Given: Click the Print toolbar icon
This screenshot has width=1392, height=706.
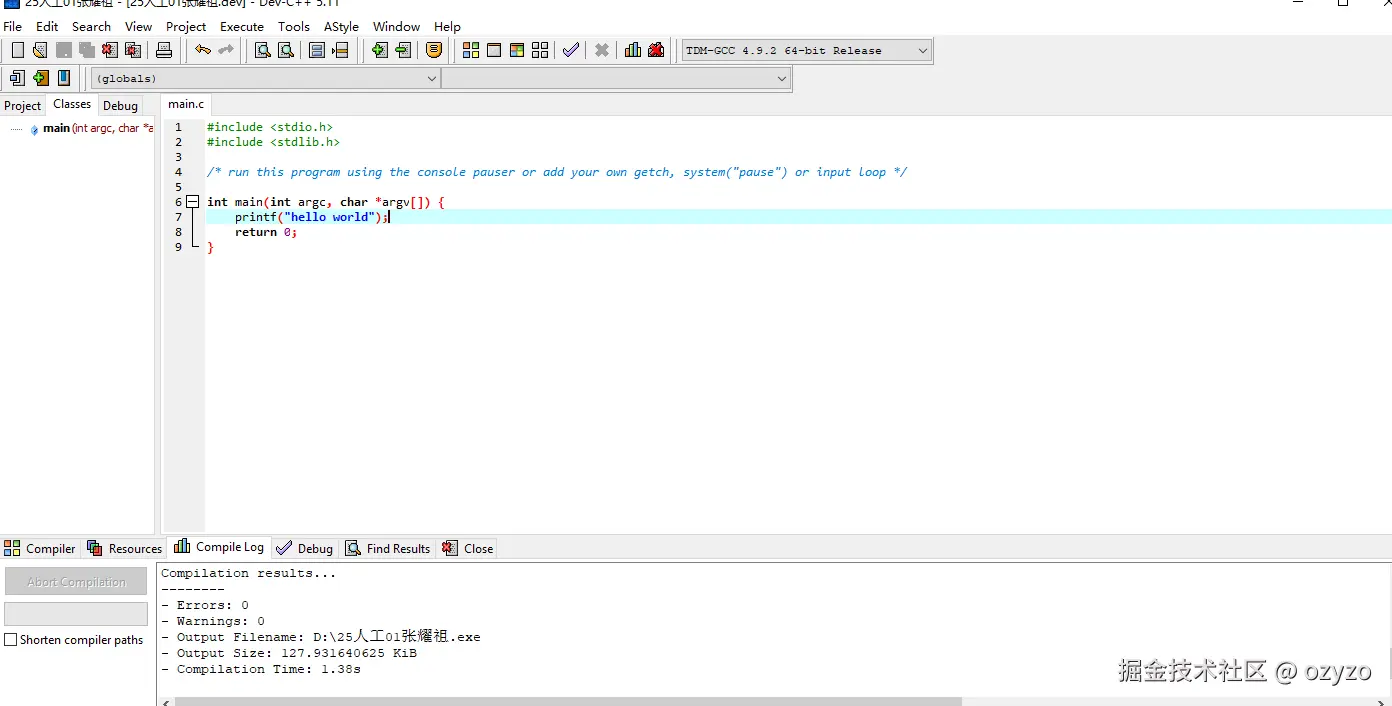Looking at the screenshot, I should pos(164,50).
